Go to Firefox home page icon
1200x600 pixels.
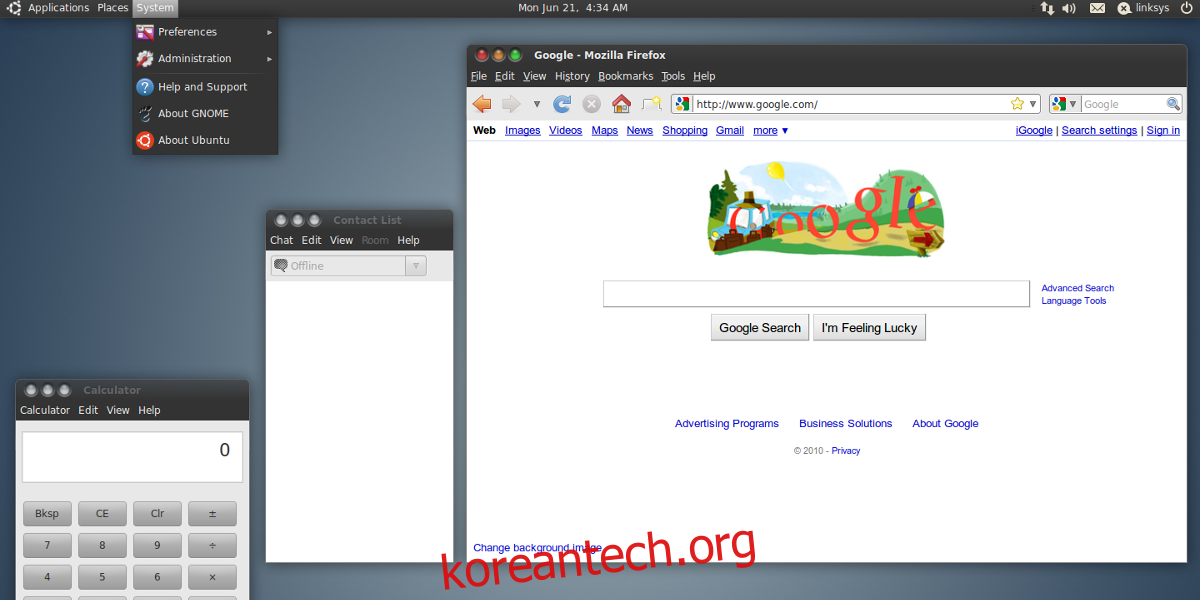point(621,104)
